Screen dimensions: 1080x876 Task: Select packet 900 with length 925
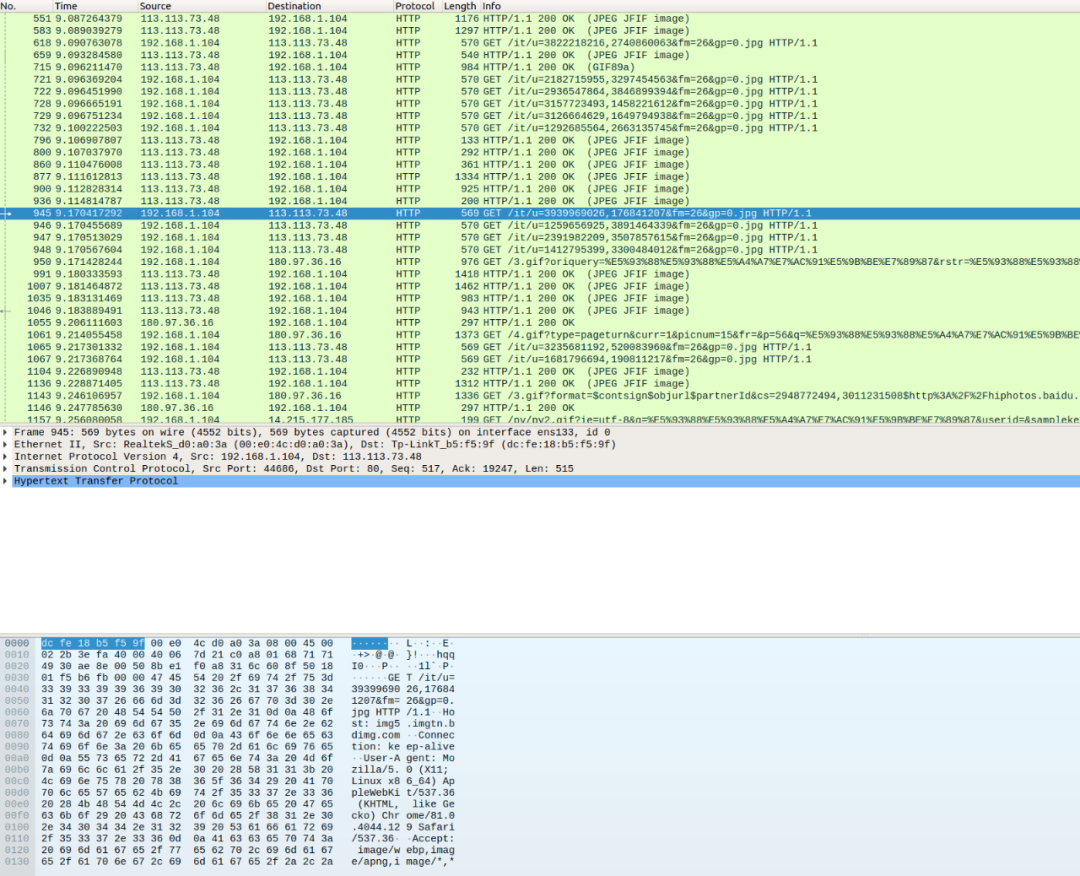540,189
